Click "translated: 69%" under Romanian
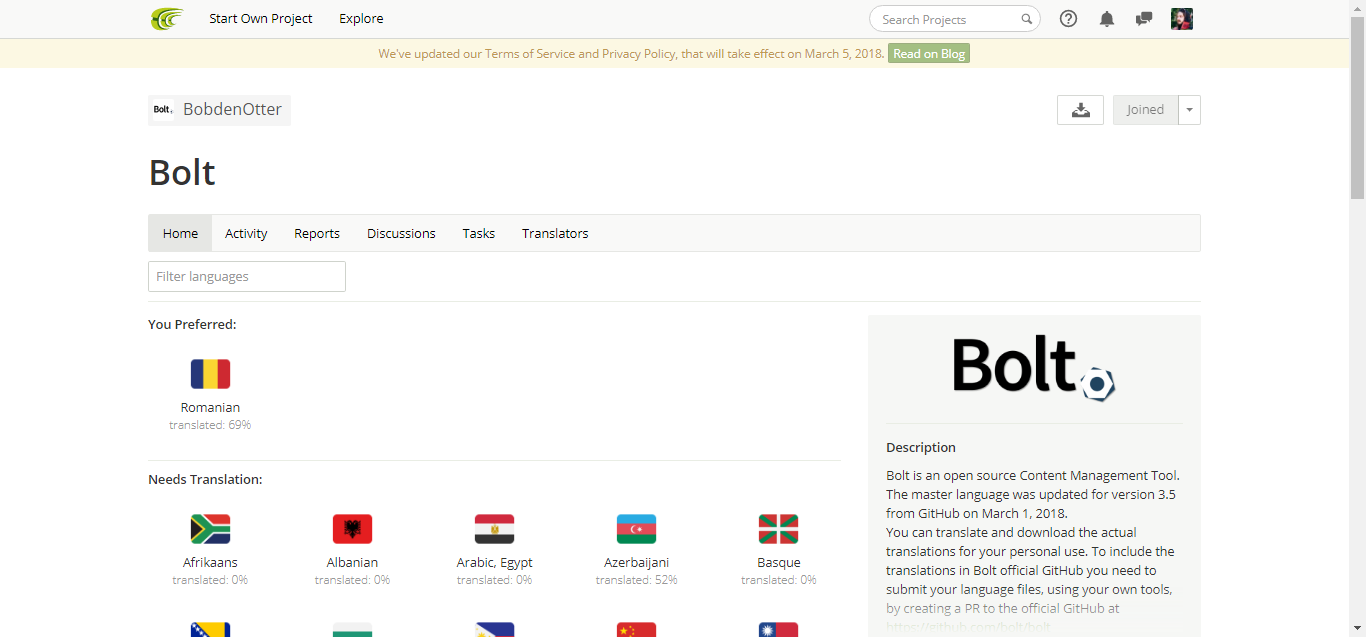The image size is (1366, 637). coord(210,425)
